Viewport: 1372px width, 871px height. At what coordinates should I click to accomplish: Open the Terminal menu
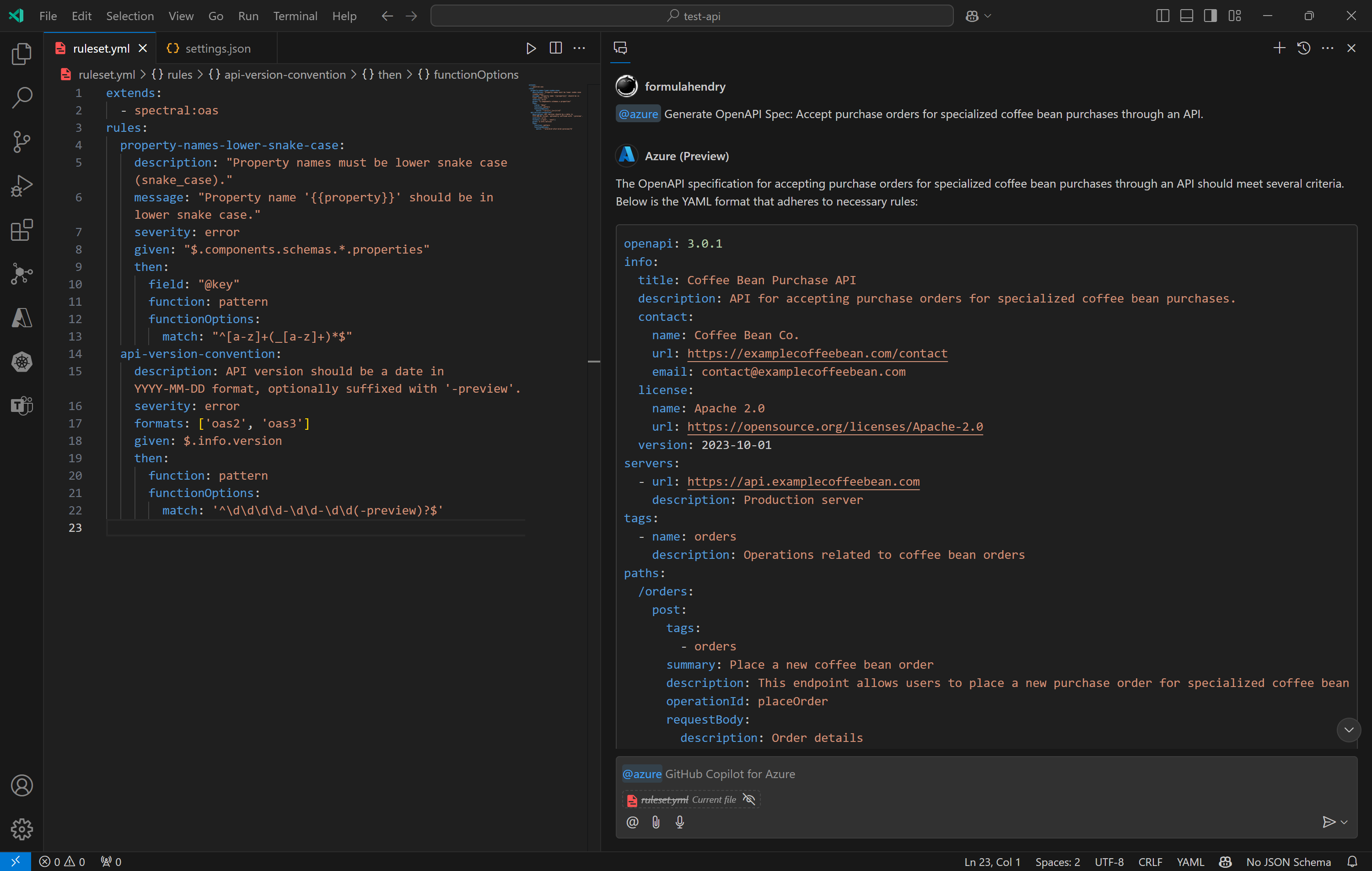(295, 16)
